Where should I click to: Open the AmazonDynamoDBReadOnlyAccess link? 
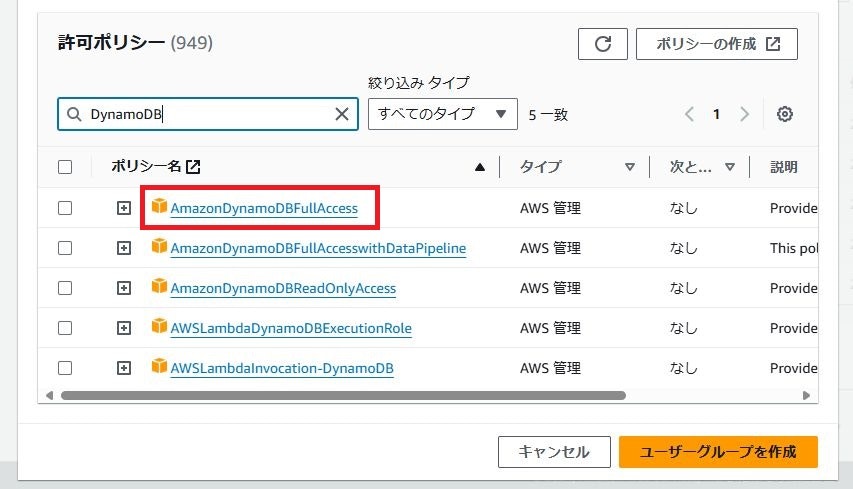[283, 288]
